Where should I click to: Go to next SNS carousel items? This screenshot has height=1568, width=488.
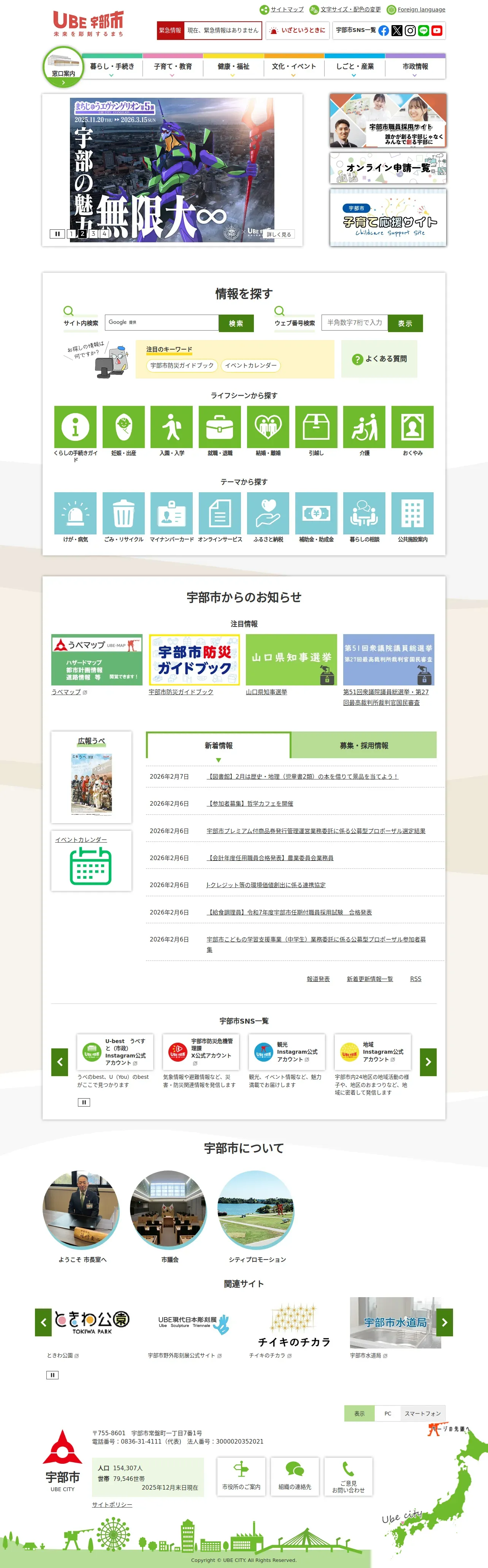pos(428,1062)
